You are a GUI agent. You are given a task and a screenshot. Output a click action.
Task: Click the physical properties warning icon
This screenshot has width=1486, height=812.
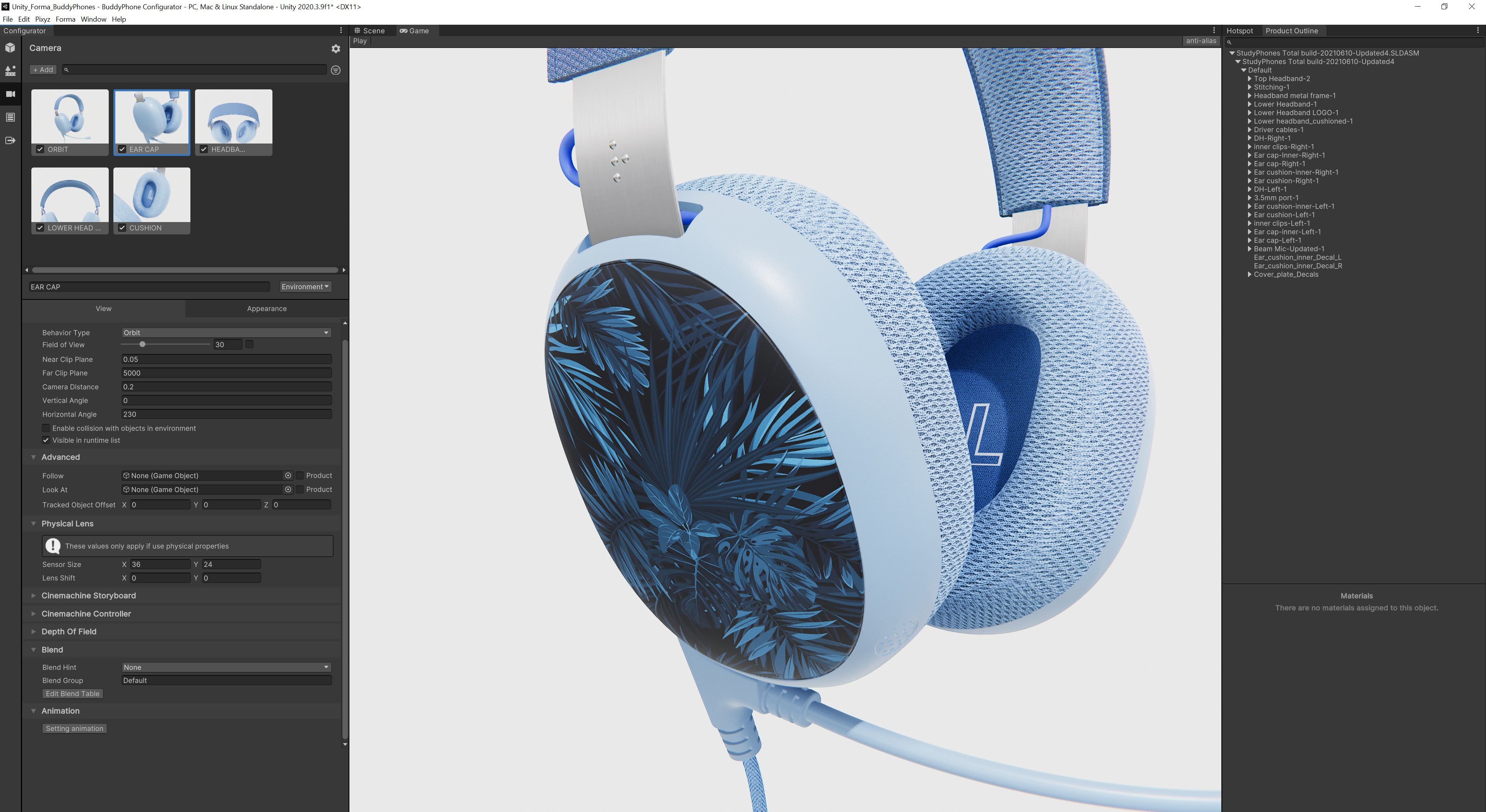point(53,545)
